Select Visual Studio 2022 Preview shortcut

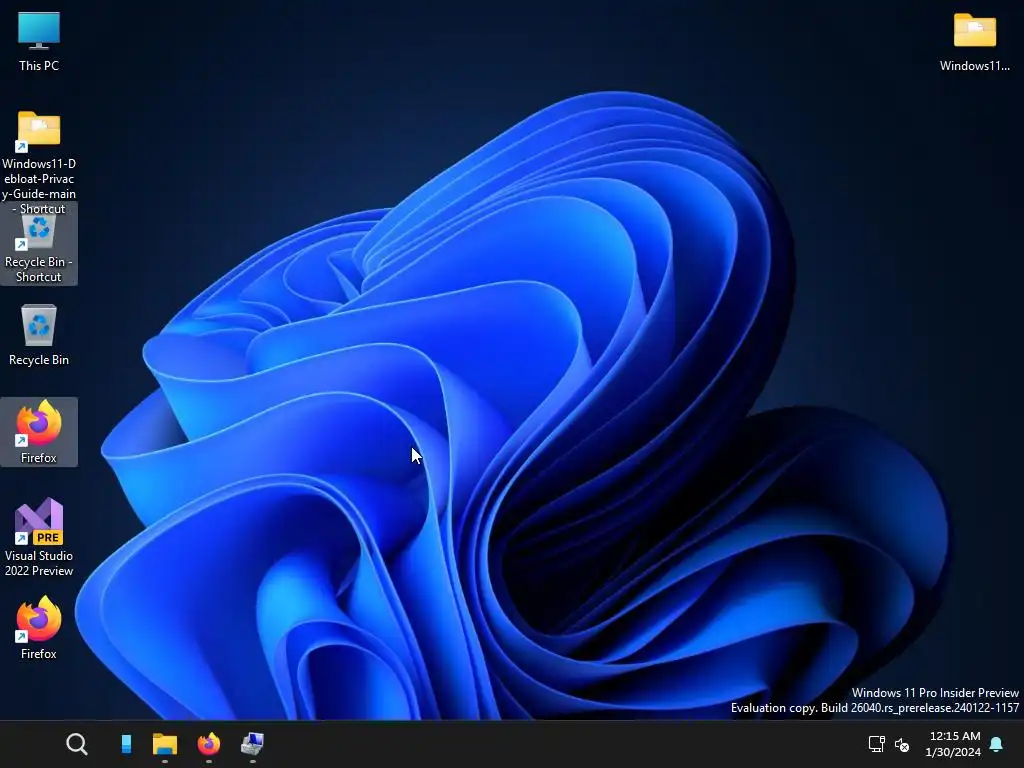(x=39, y=537)
